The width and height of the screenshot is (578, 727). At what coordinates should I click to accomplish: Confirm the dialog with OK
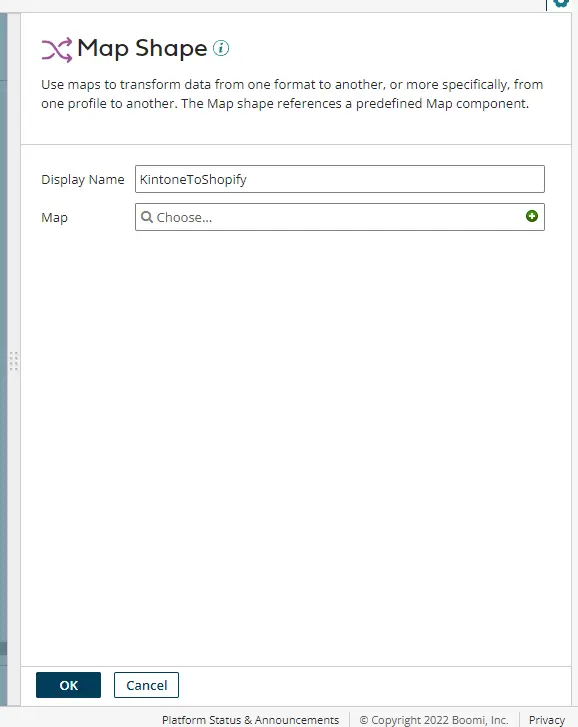pyautogui.click(x=68, y=685)
